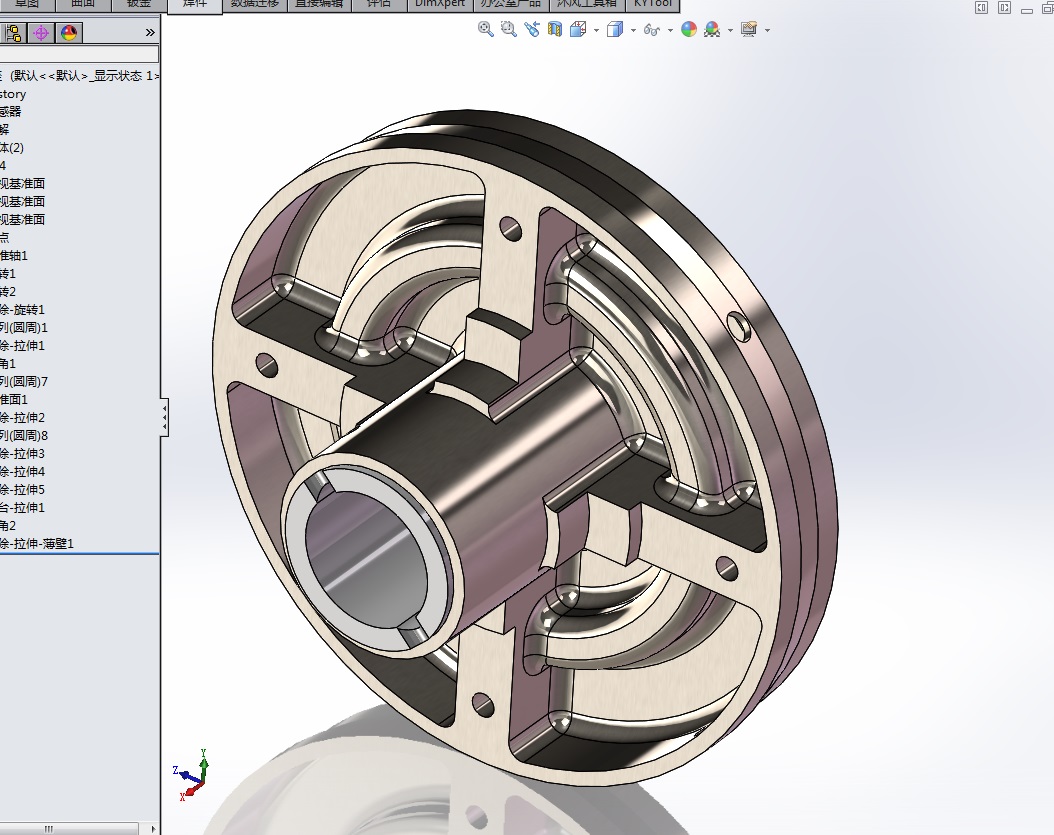Switch to the 焊件 tab

pos(194,5)
